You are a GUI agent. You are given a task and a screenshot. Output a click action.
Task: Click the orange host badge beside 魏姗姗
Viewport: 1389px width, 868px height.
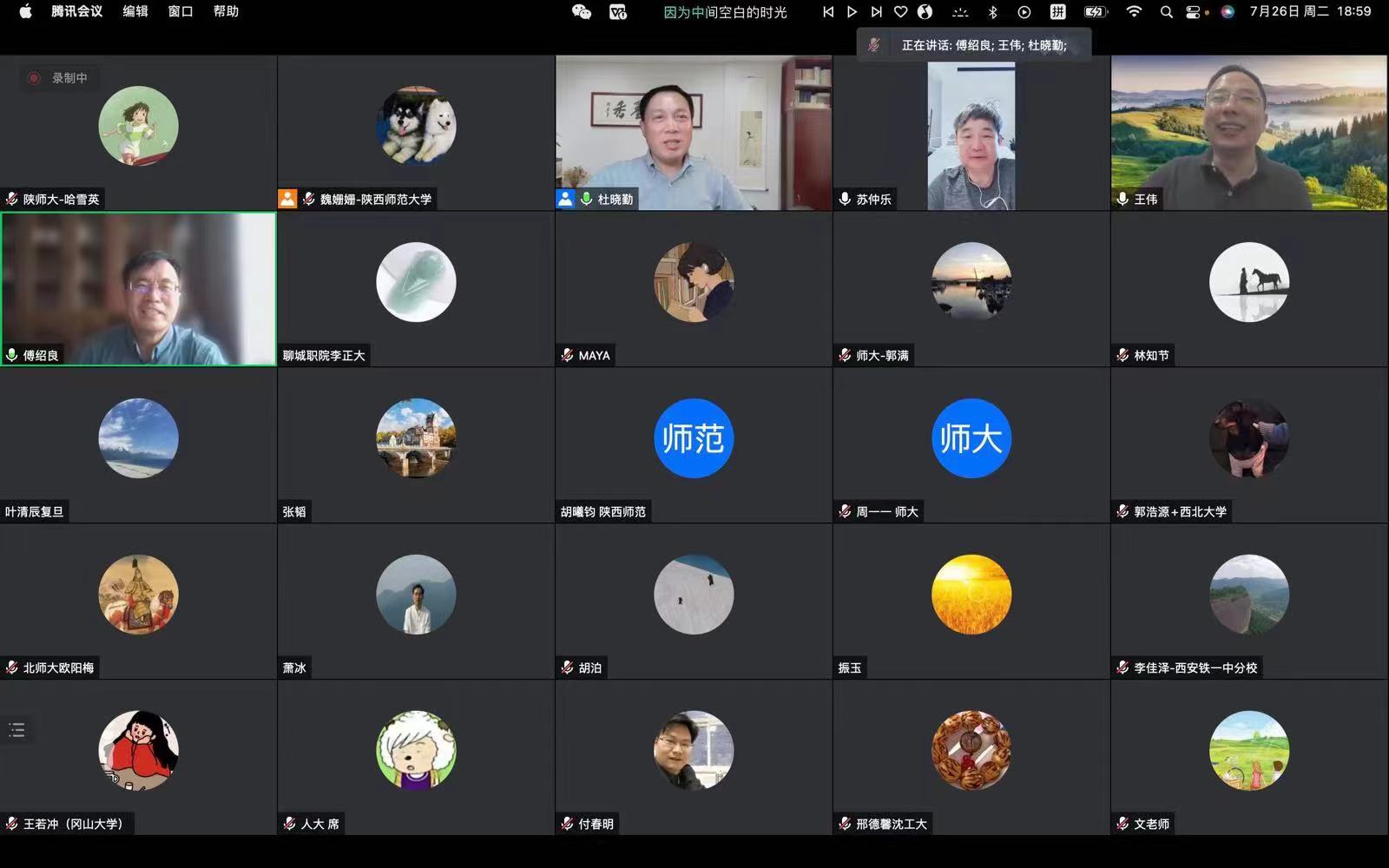(x=287, y=199)
